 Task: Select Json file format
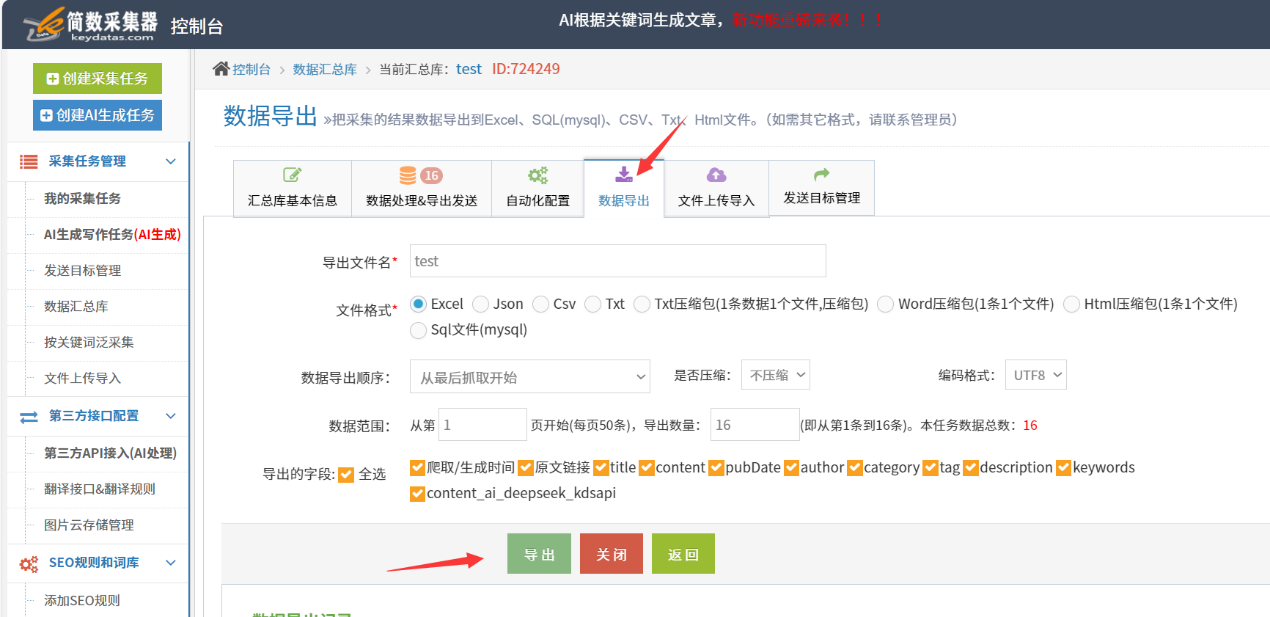tap(481, 304)
